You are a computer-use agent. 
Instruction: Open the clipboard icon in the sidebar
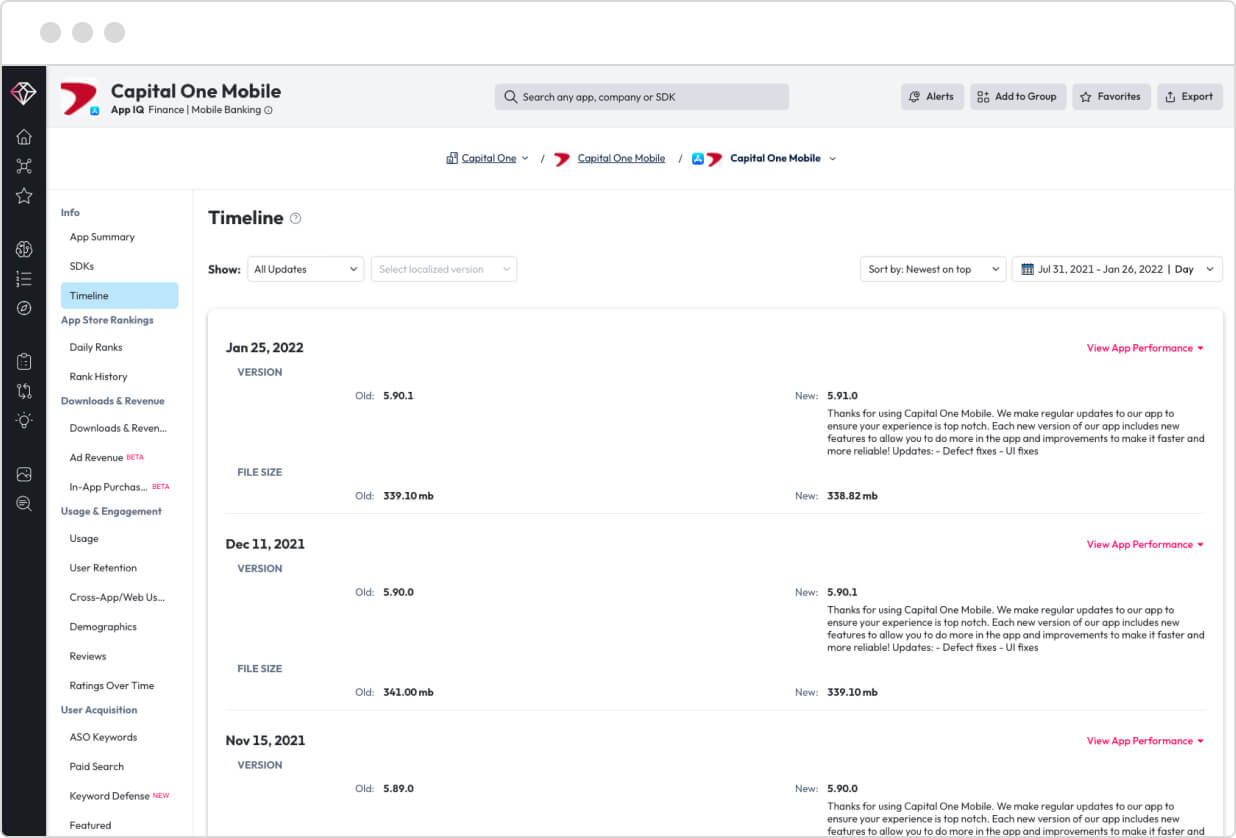click(x=24, y=362)
